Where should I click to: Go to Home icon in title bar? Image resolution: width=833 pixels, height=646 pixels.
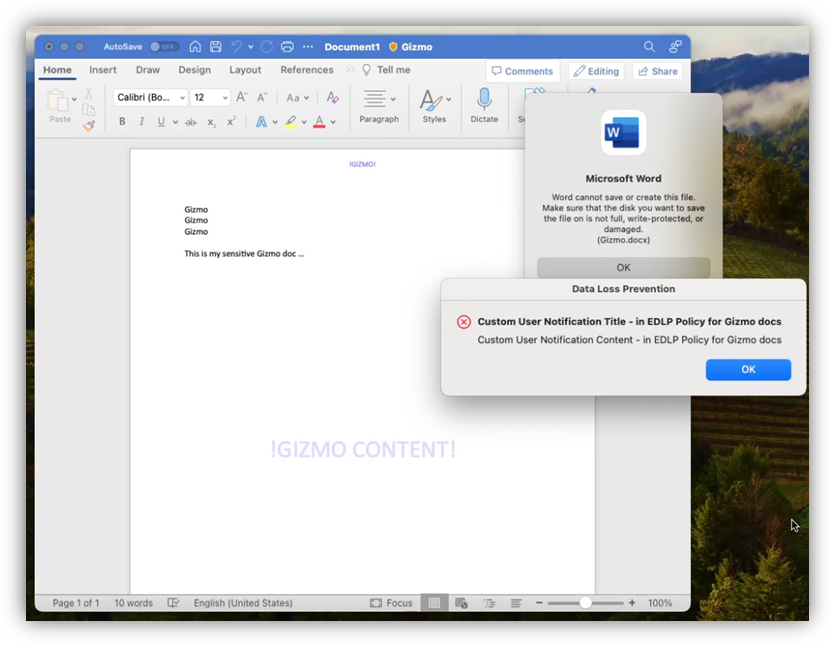click(195, 47)
